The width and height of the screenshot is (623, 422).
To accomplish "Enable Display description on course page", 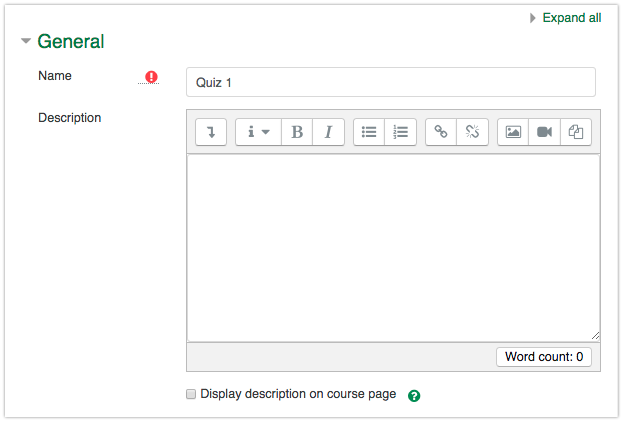I will click(192, 394).
